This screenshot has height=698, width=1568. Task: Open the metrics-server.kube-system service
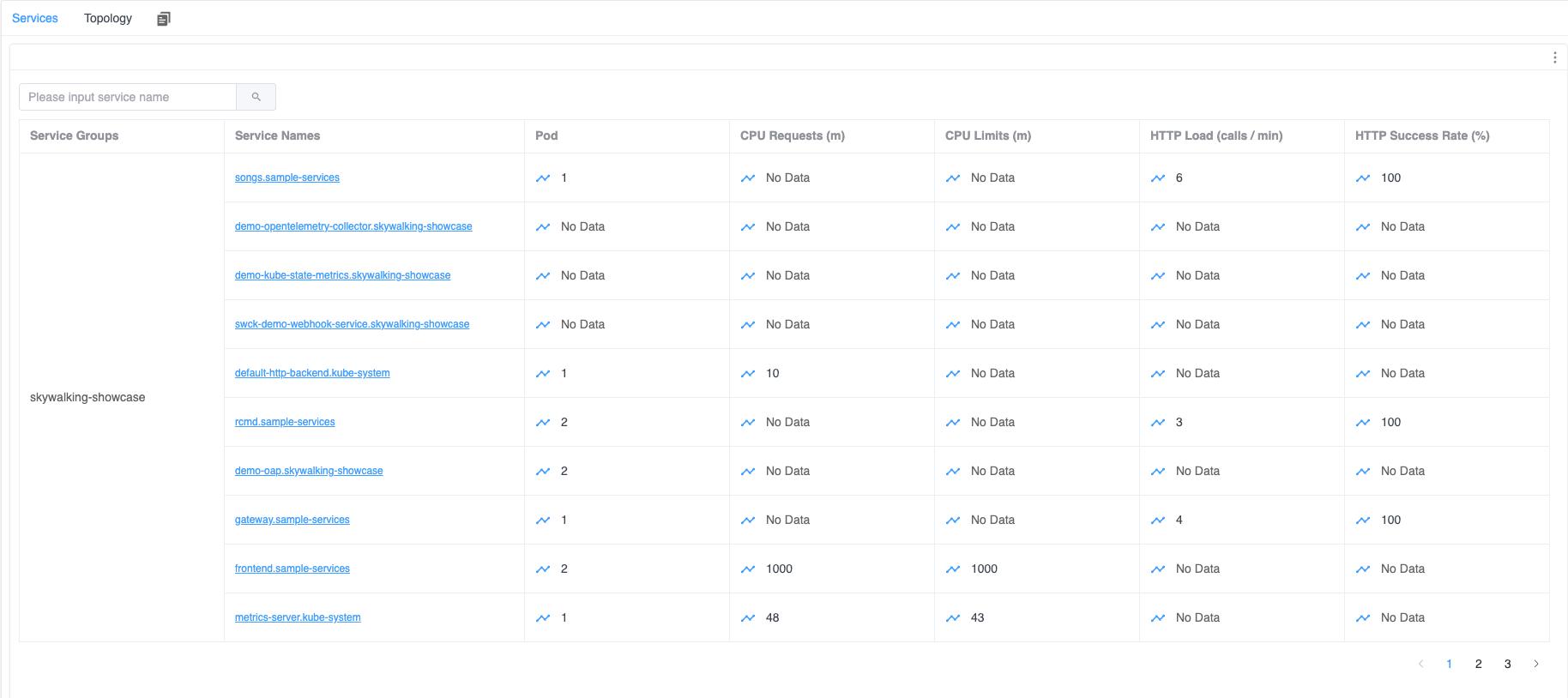pos(298,617)
